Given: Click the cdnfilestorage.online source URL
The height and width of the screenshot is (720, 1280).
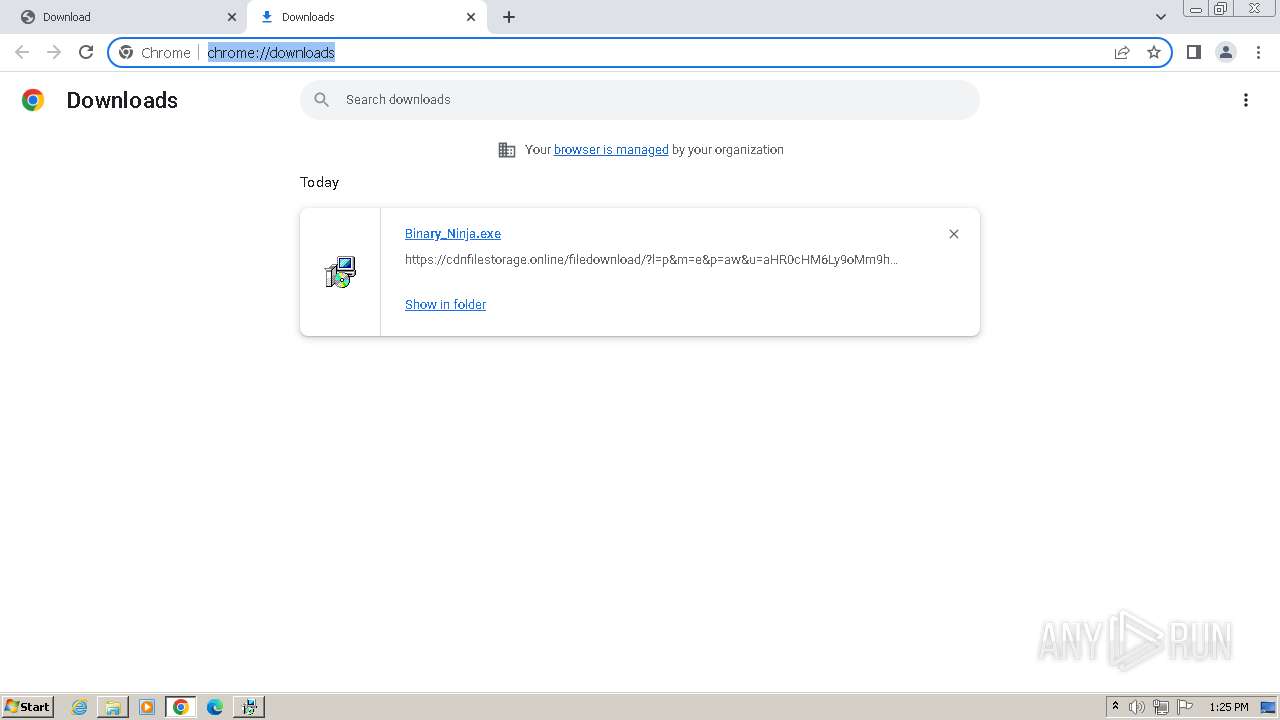Looking at the screenshot, I should [651, 260].
